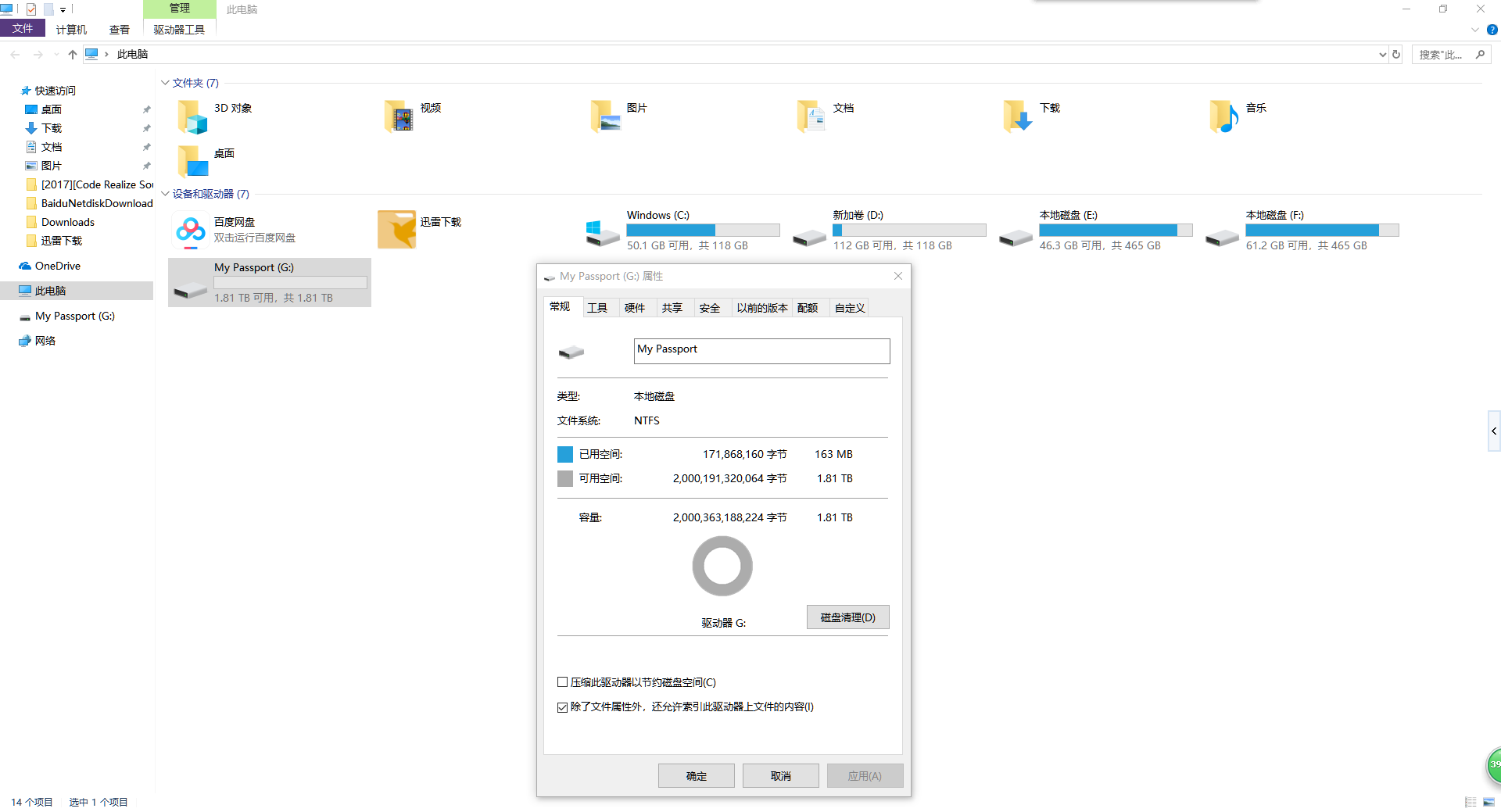Click the Properties quick access toolbar icon
This screenshot has width=1501, height=812.
pos(31,9)
